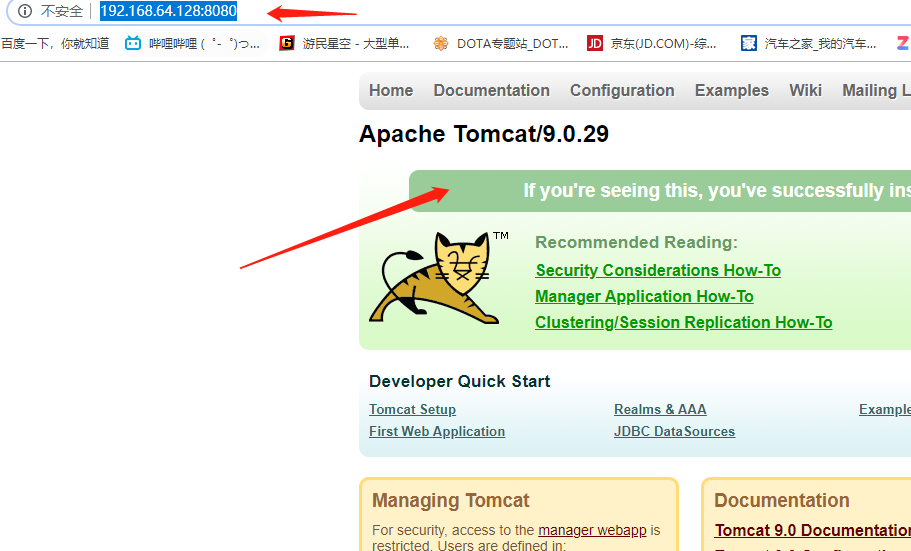The width and height of the screenshot is (911, 551).
Task: Click the Developer Quick Start heading
Action: click(x=460, y=381)
